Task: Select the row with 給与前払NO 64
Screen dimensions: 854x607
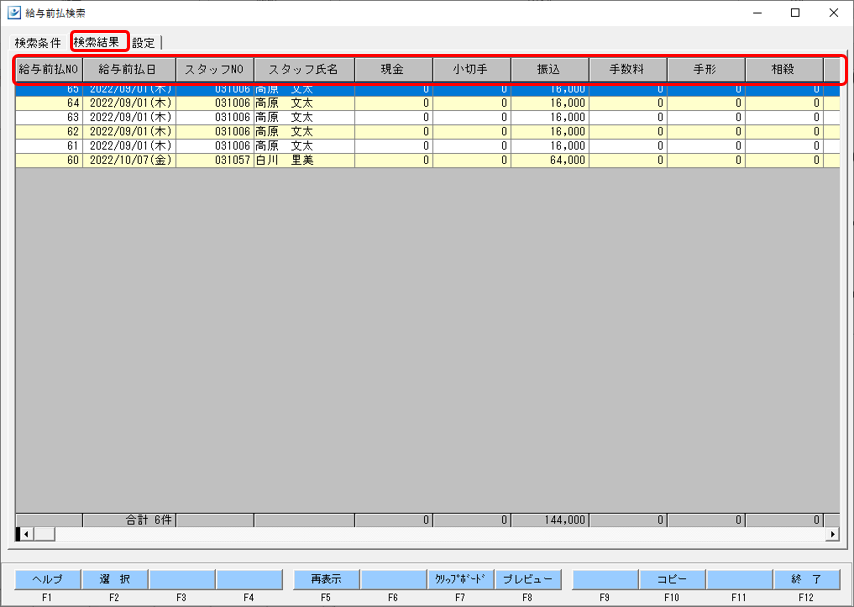Action: 428,103
